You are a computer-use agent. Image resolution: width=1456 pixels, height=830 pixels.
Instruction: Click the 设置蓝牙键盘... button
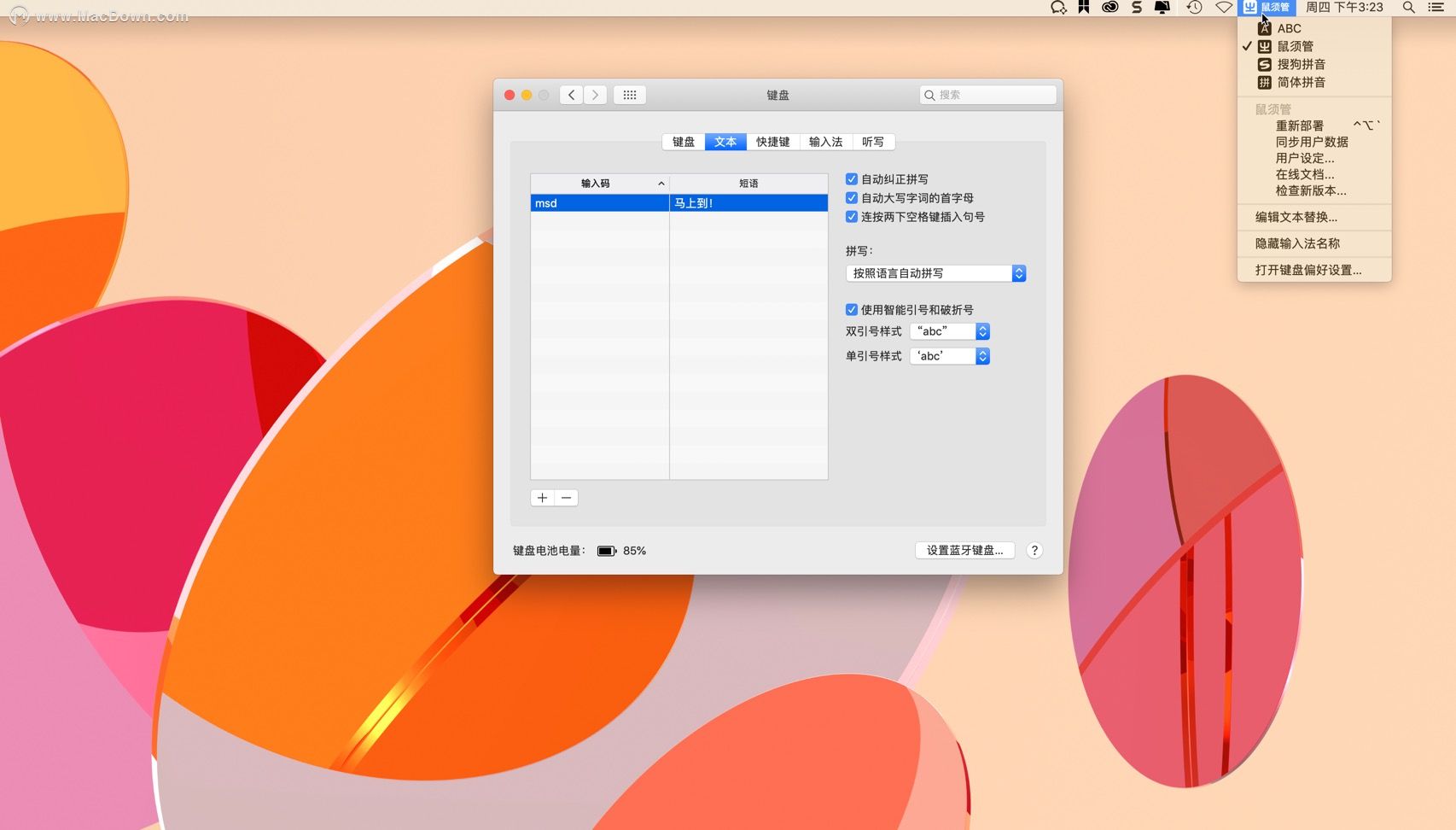pyautogui.click(x=964, y=551)
